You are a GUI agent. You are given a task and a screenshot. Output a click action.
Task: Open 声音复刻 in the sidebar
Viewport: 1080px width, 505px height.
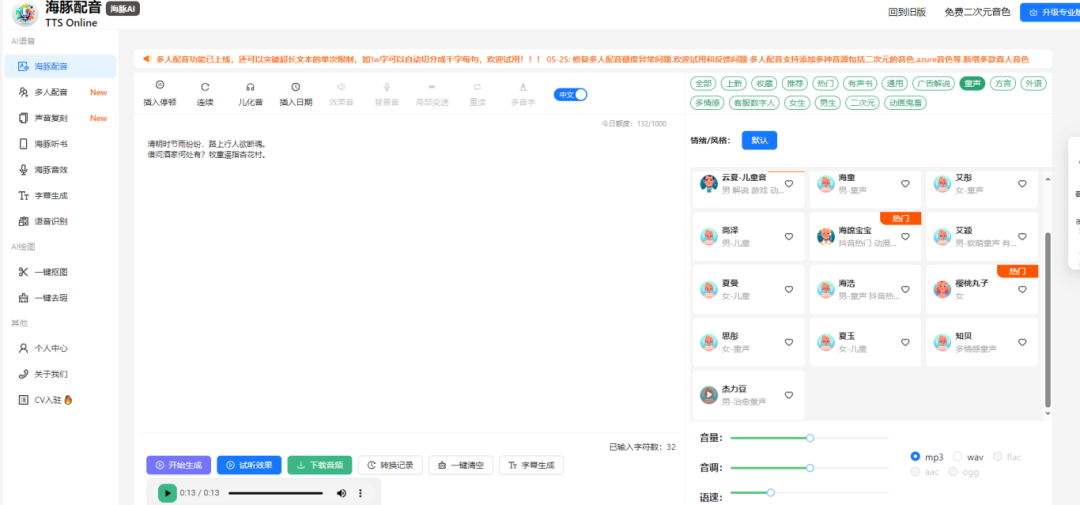(60, 118)
